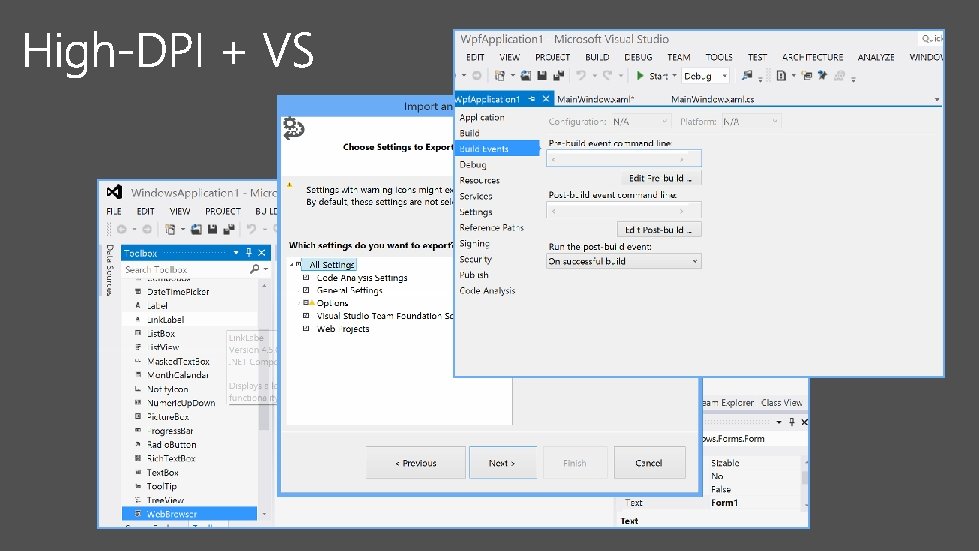The height and width of the screenshot is (551, 979).
Task: Close the WpfApplication1 document tab
Action: pyautogui.click(x=546, y=99)
